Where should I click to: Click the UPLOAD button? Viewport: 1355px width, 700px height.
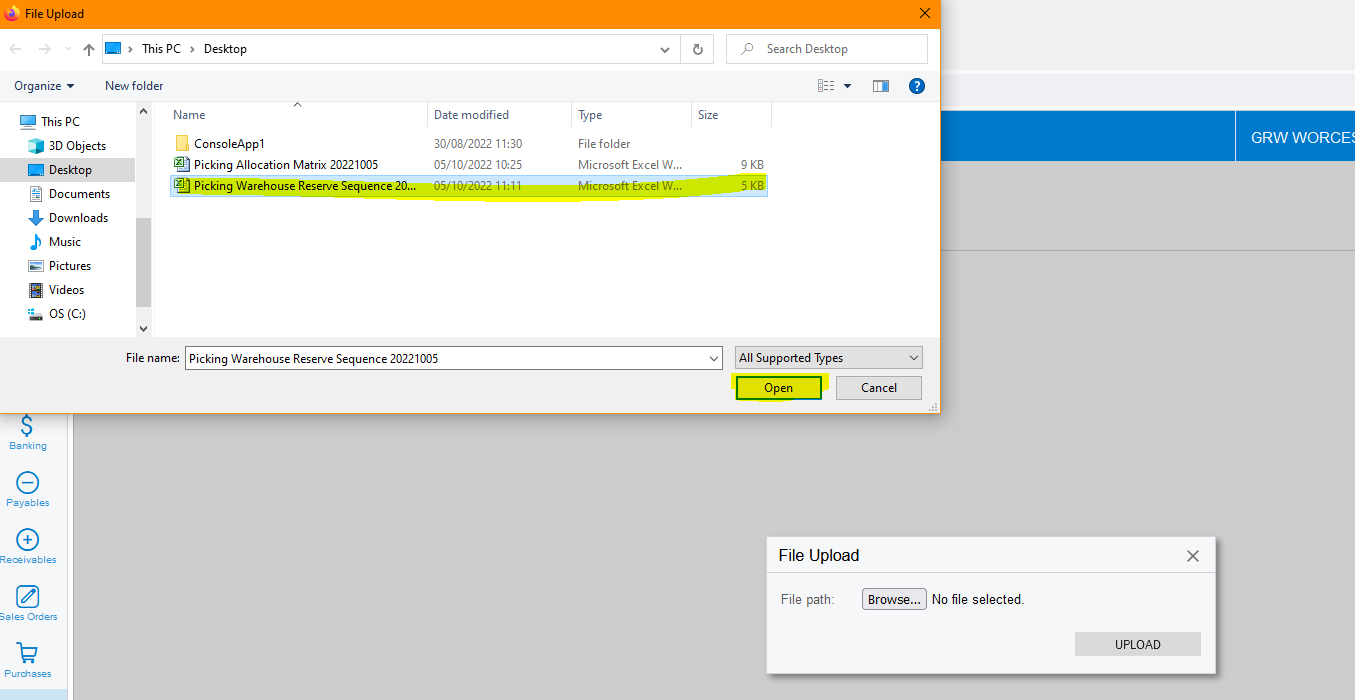pyautogui.click(x=1137, y=645)
